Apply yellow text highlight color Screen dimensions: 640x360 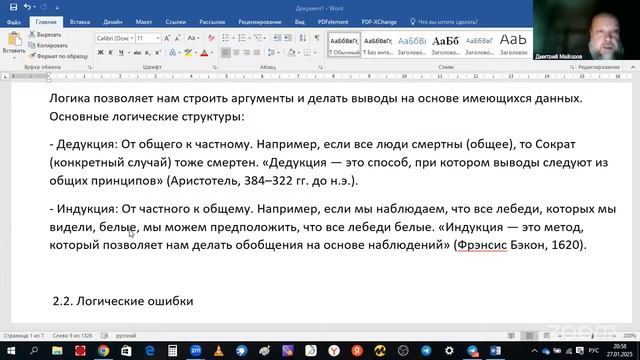pos(188,53)
